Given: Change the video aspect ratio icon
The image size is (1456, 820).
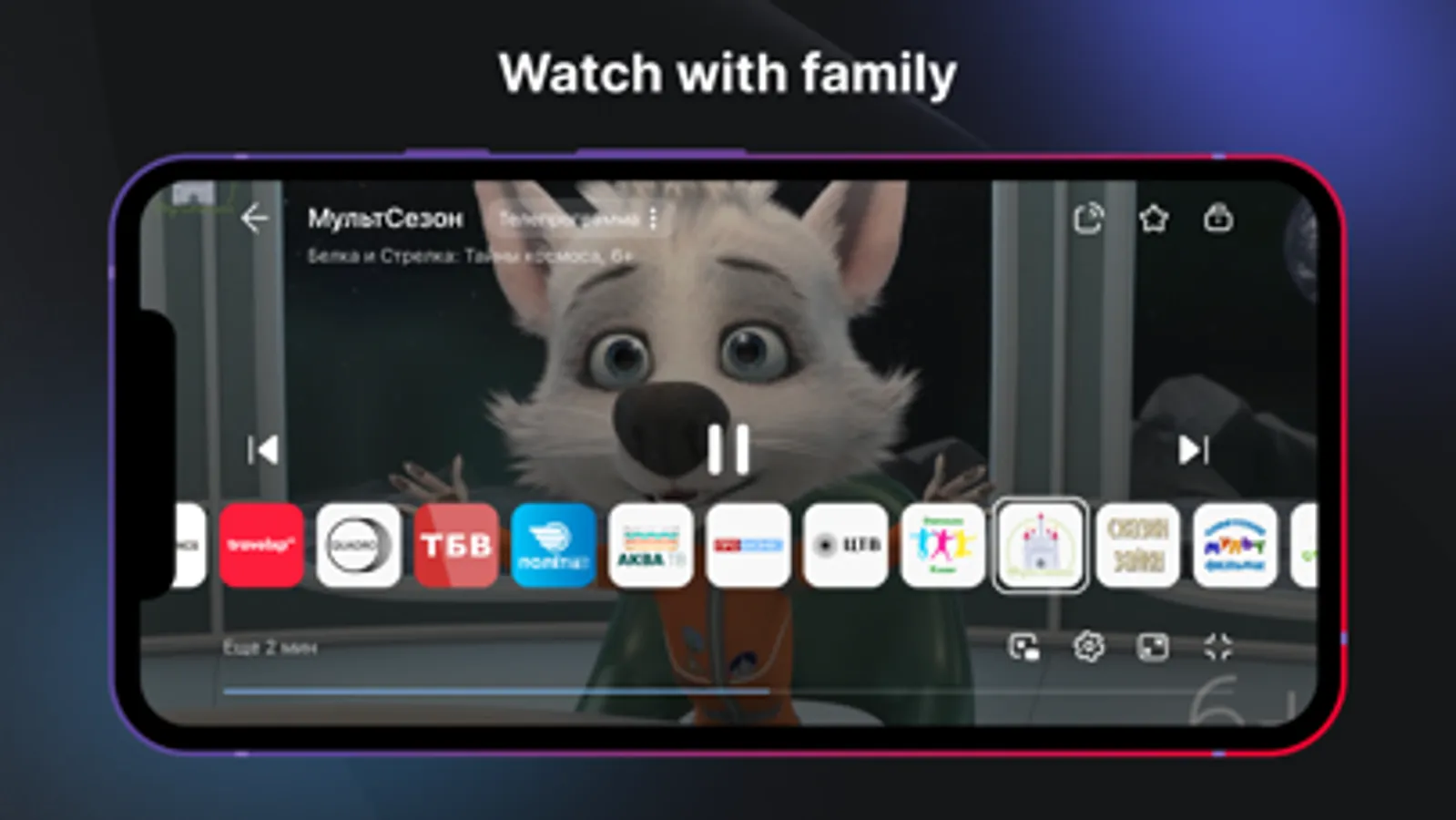Looking at the screenshot, I should click(x=1153, y=647).
